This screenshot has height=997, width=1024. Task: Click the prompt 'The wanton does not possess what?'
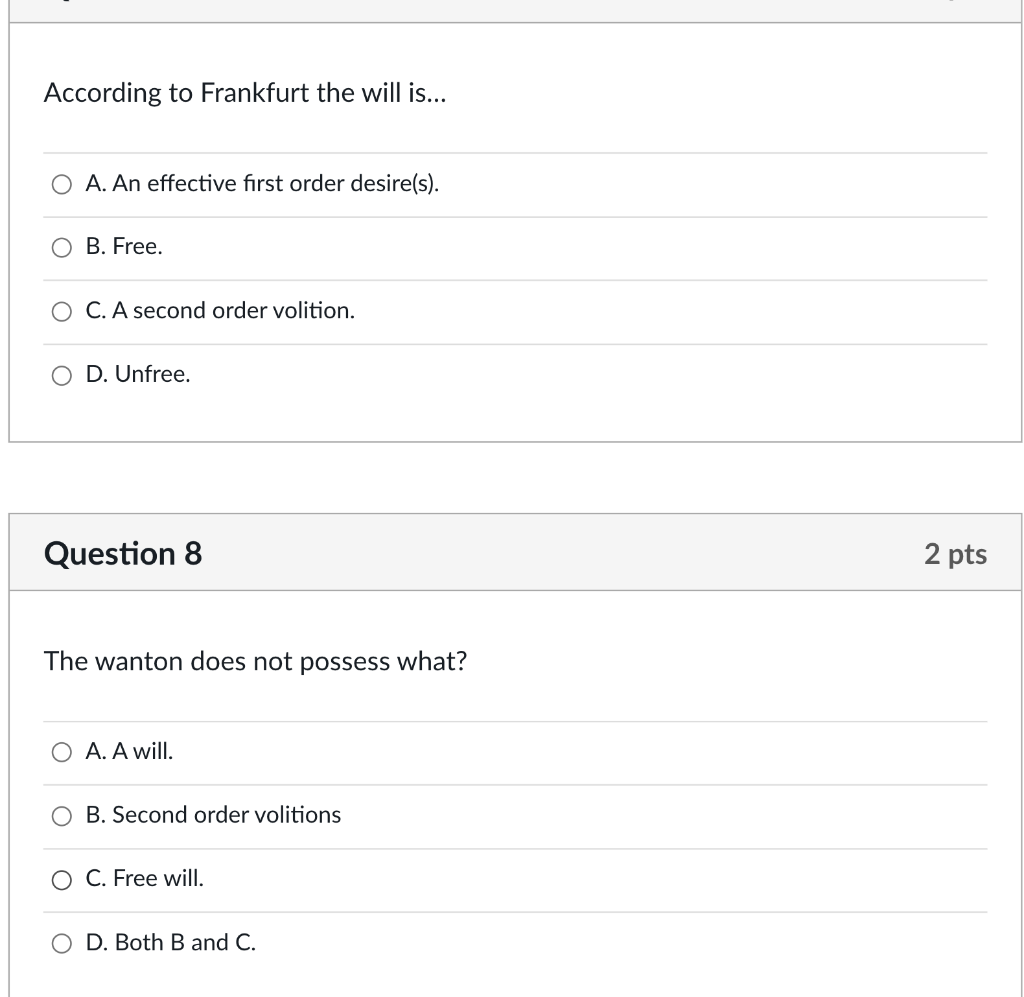click(x=256, y=662)
